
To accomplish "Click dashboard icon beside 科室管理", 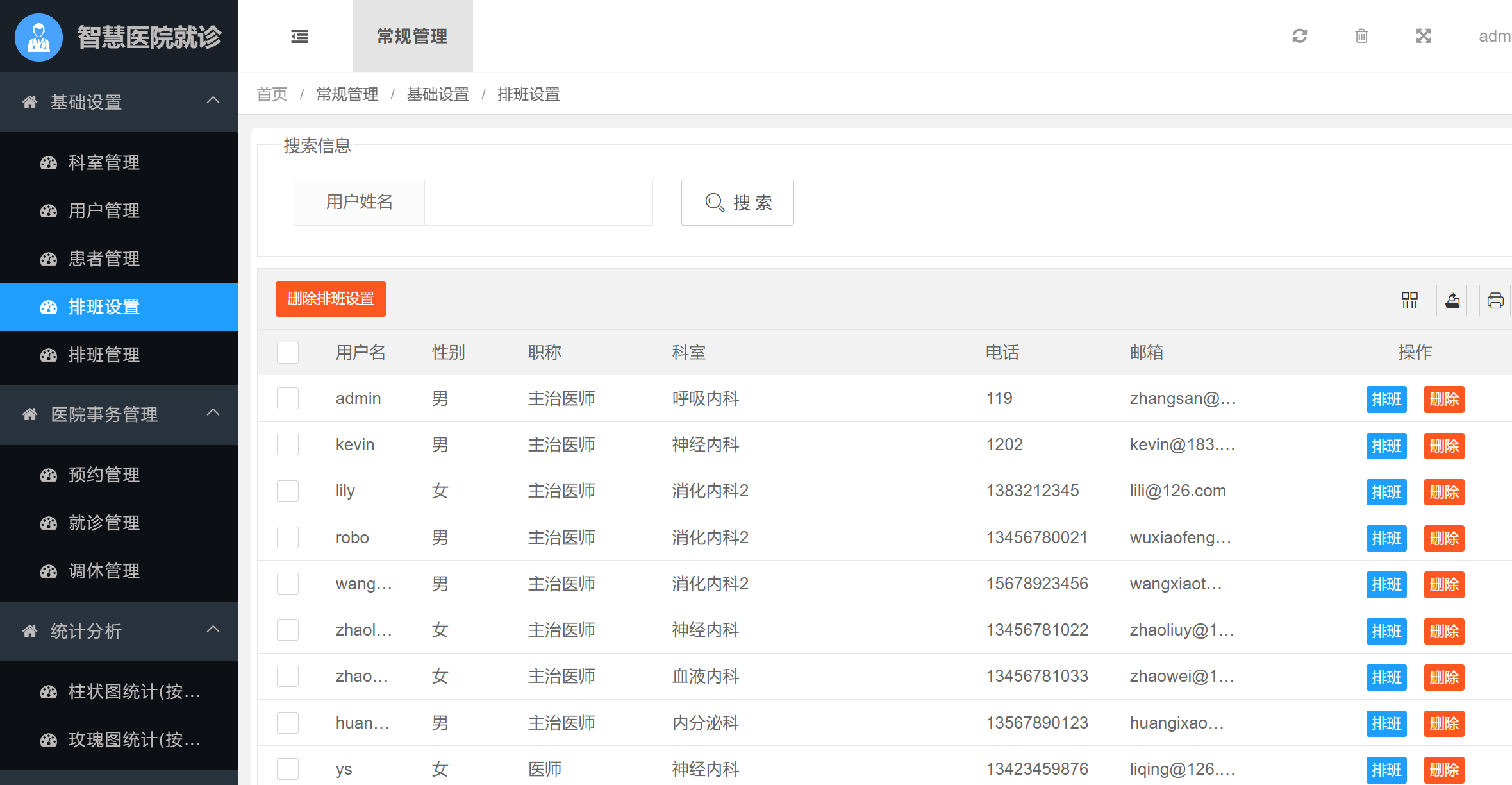I will pos(49,163).
